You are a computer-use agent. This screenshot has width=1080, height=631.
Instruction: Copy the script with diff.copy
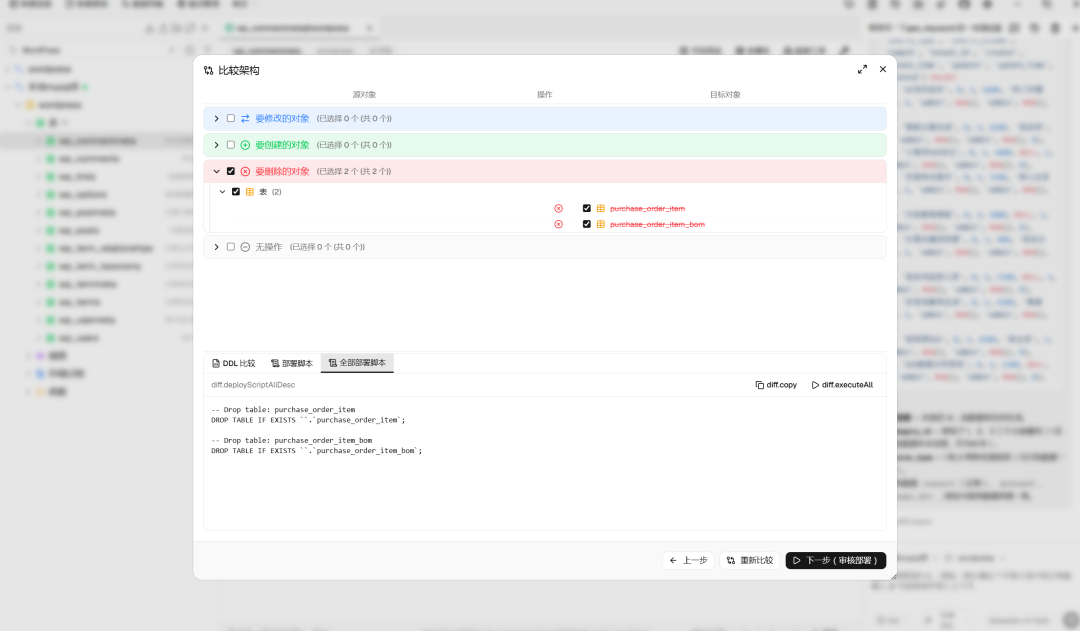tap(776, 385)
